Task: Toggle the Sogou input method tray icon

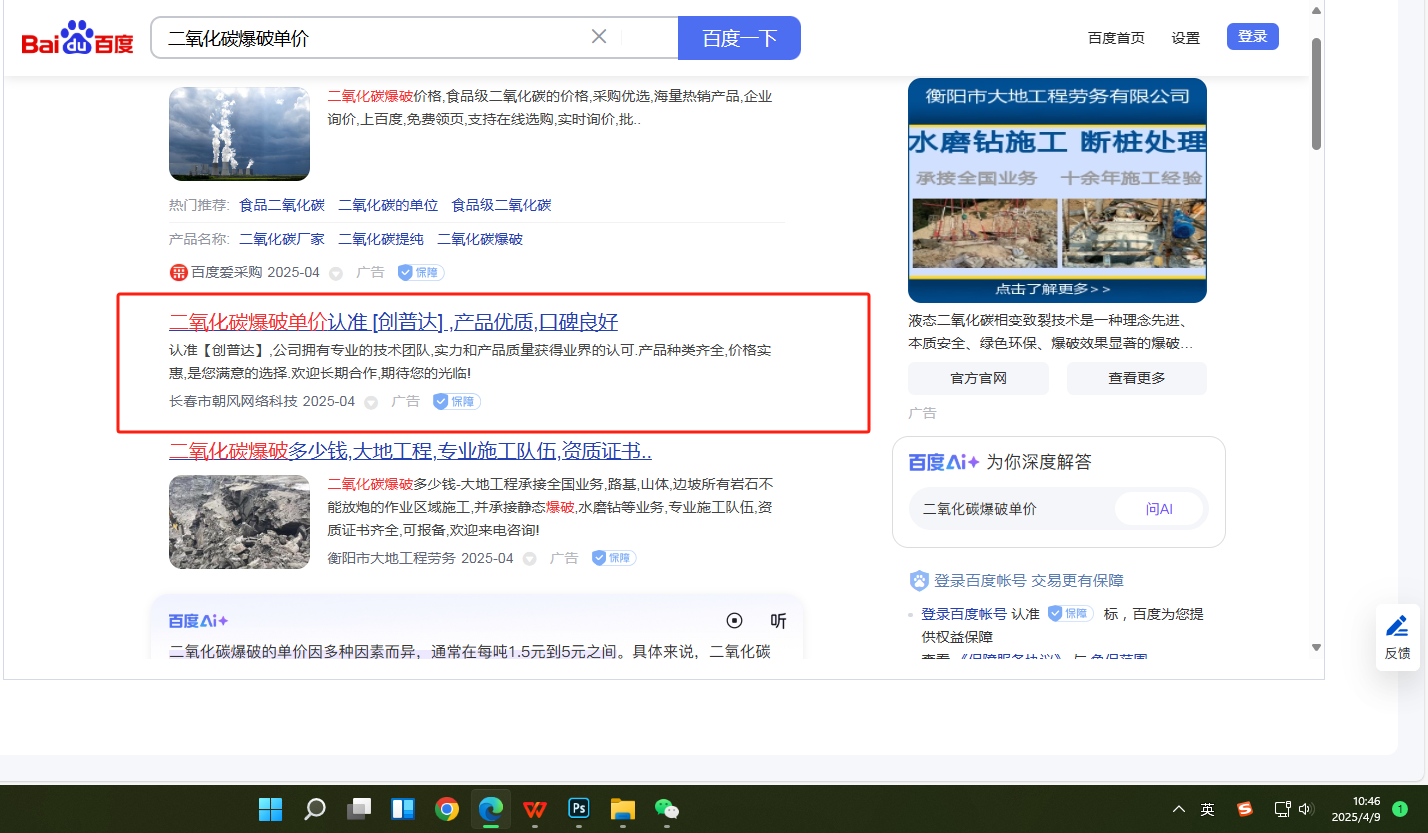Action: click(x=1244, y=809)
